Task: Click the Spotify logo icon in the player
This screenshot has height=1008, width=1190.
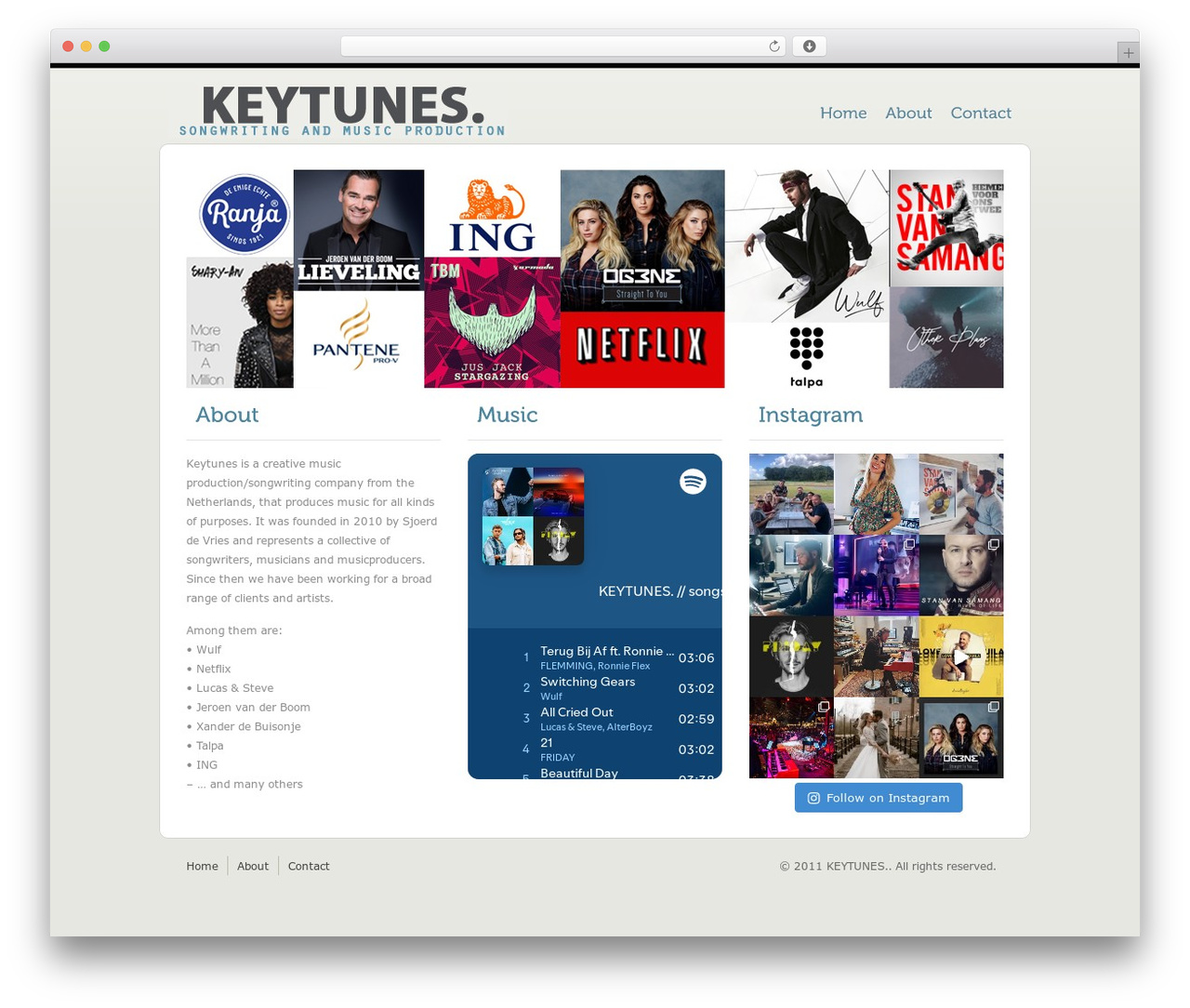Action: tap(693, 481)
